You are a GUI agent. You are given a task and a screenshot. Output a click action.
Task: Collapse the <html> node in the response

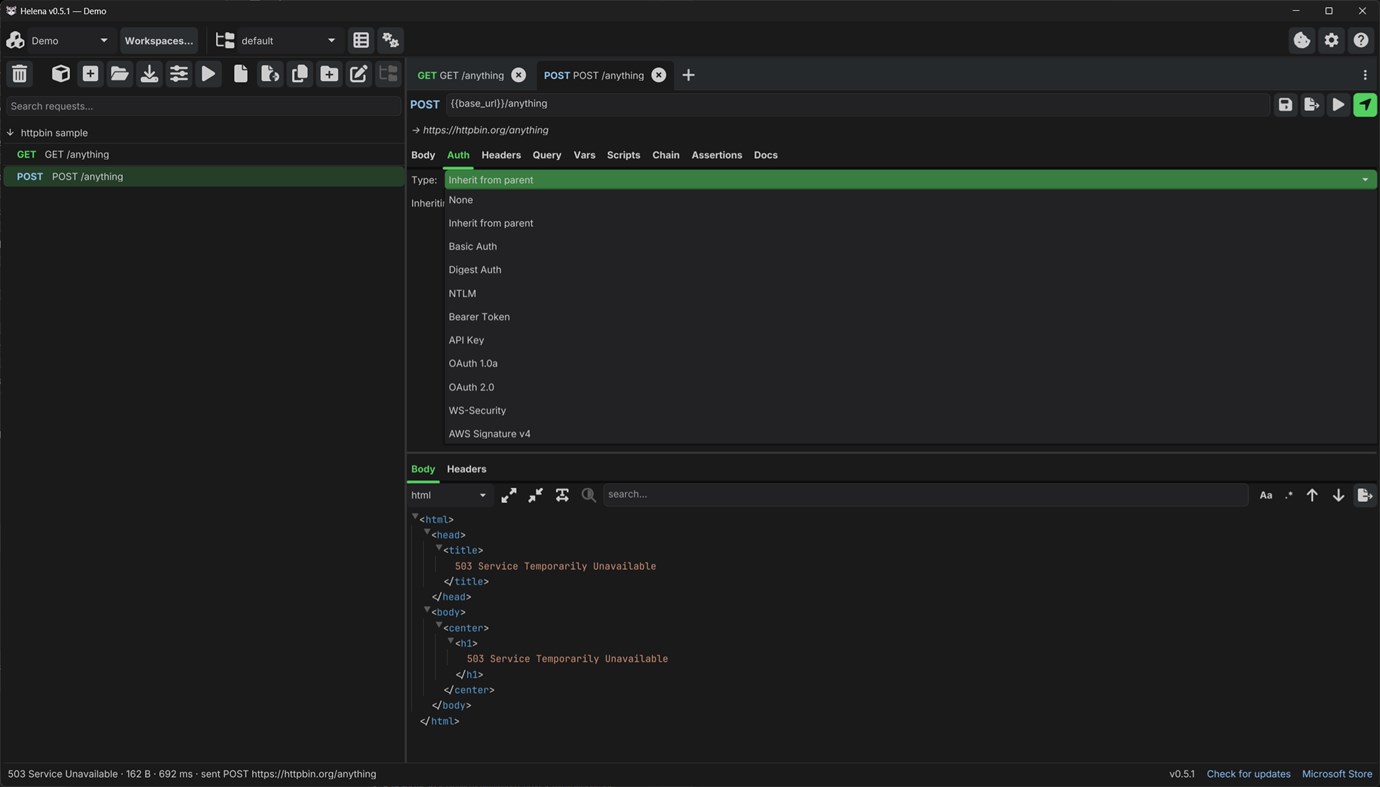click(x=415, y=517)
